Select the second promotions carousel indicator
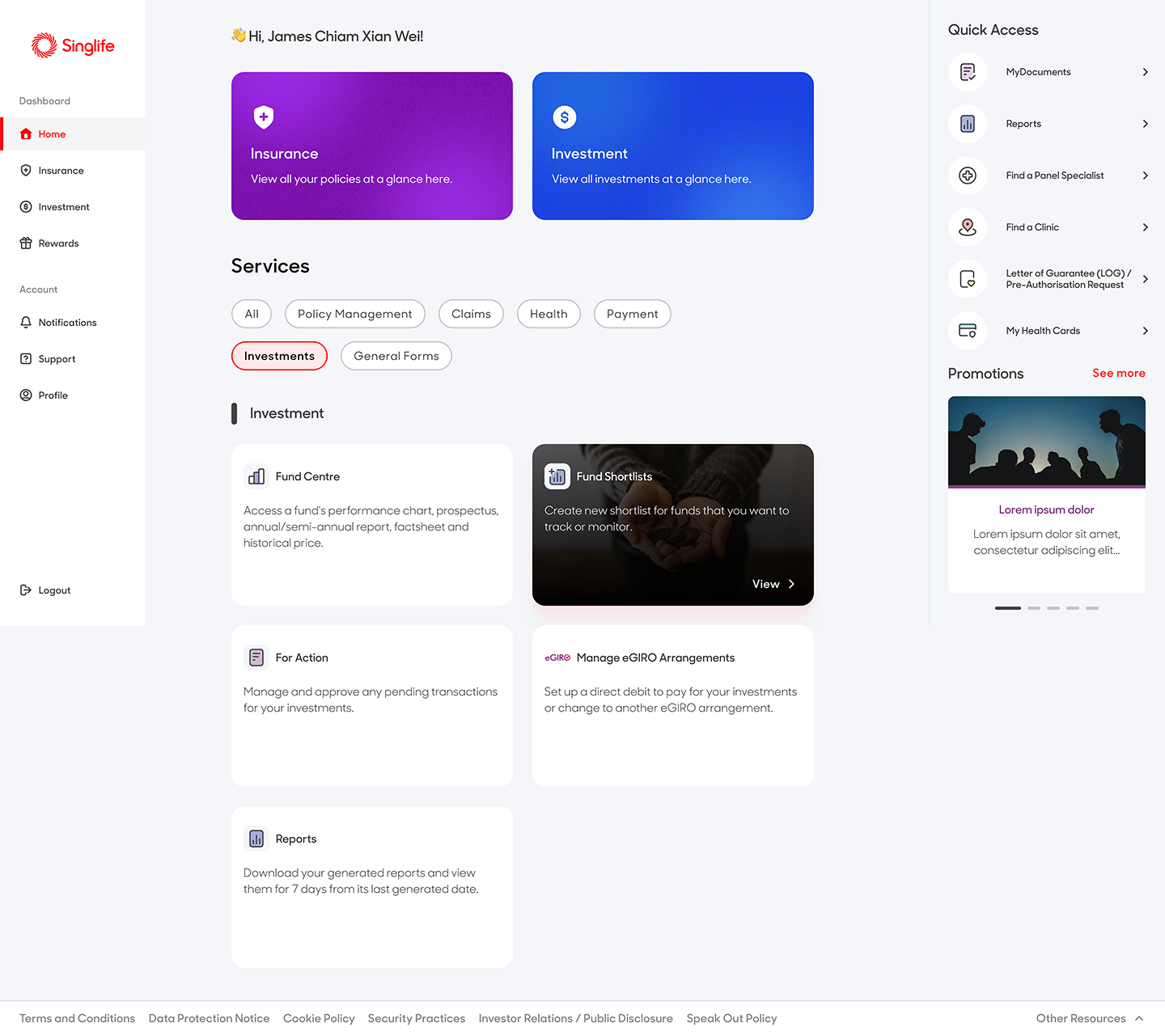Image resolution: width=1165 pixels, height=1036 pixels. click(x=1034, y=607)
